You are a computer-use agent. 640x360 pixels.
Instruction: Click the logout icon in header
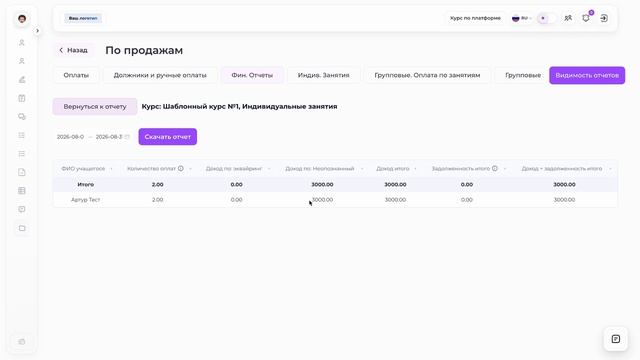click(604, 18)
